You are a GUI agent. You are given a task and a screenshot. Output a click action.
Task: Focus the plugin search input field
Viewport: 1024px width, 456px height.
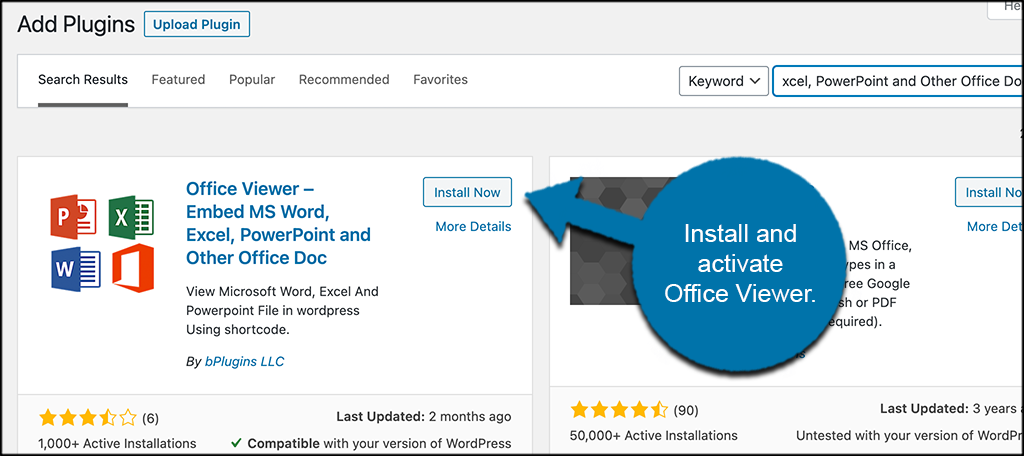click(898, 81)
